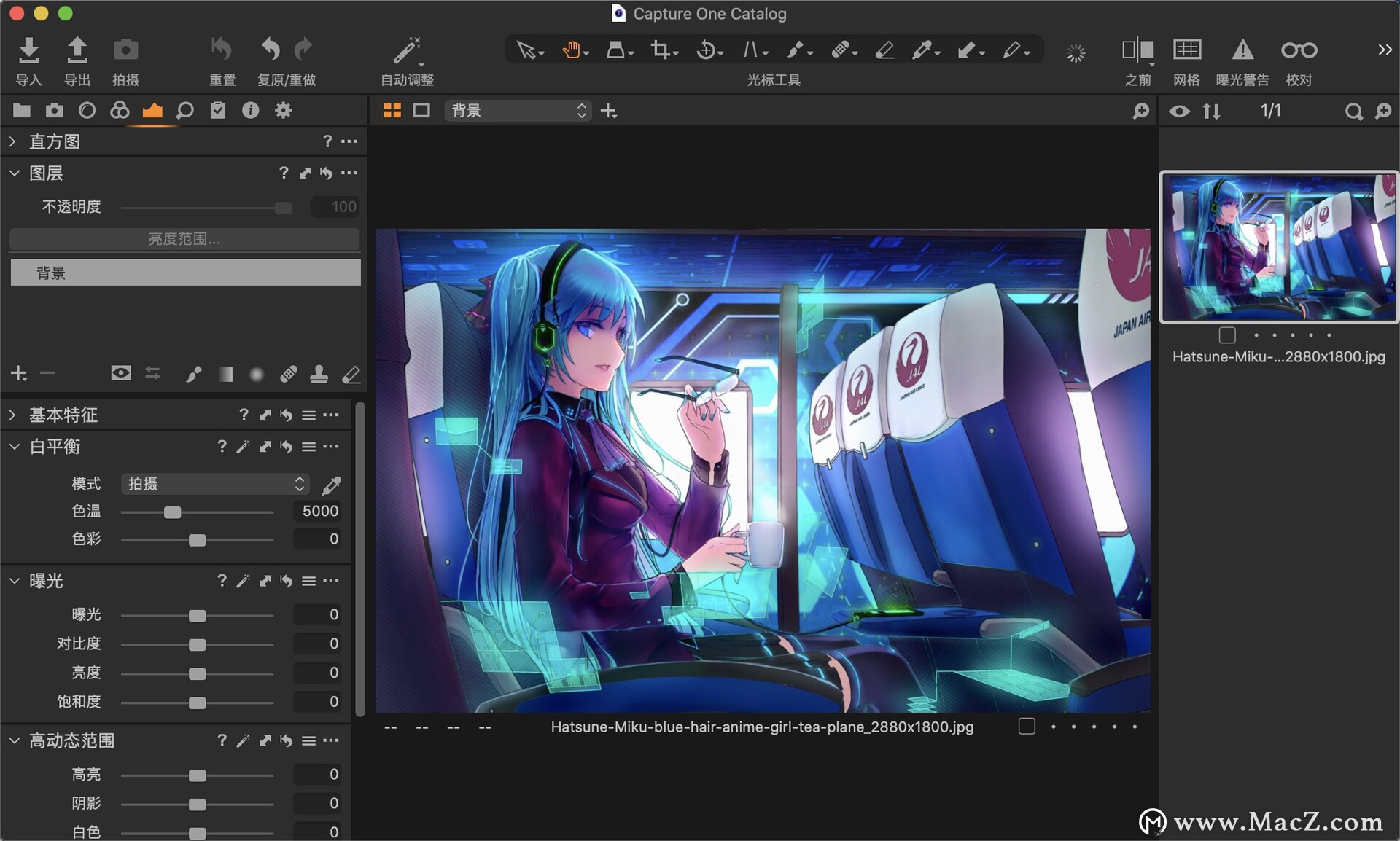This screenshot has height=841, width=1400.
Task: Select the erase mask icon in layers panel
Action: pyautogui.click(x=351, y=374)
